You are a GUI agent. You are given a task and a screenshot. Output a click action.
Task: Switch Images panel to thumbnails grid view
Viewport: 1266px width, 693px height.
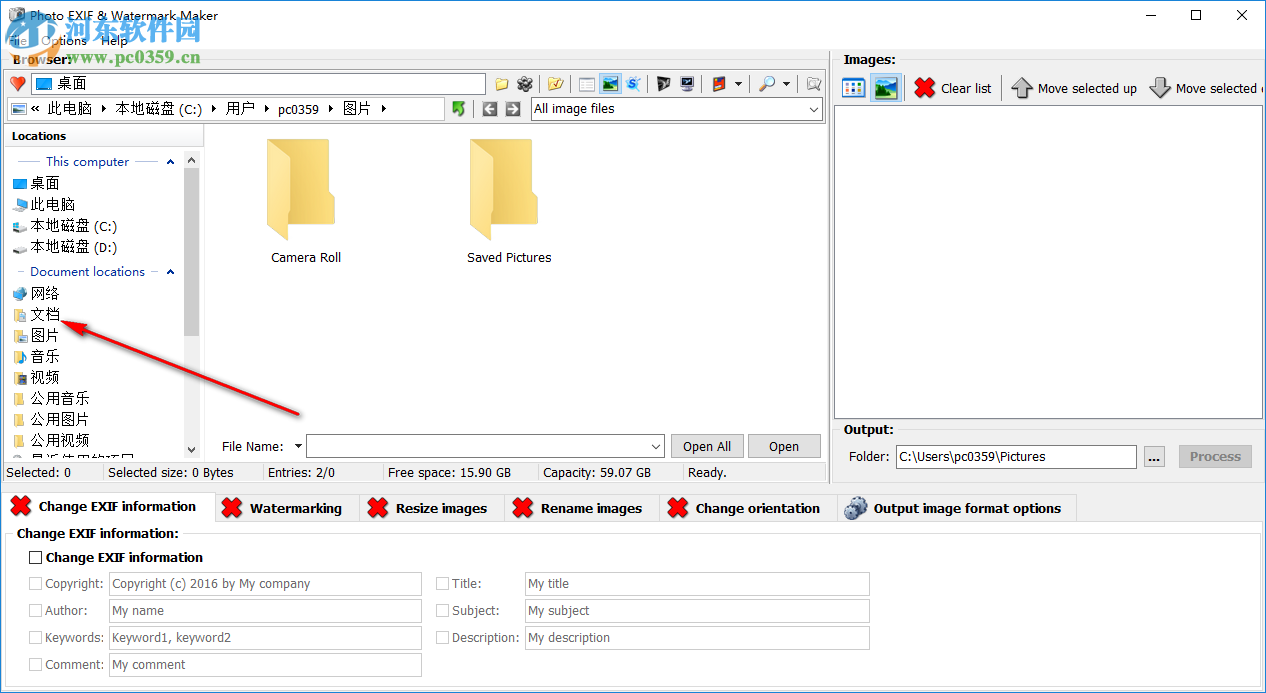[852, 88]
